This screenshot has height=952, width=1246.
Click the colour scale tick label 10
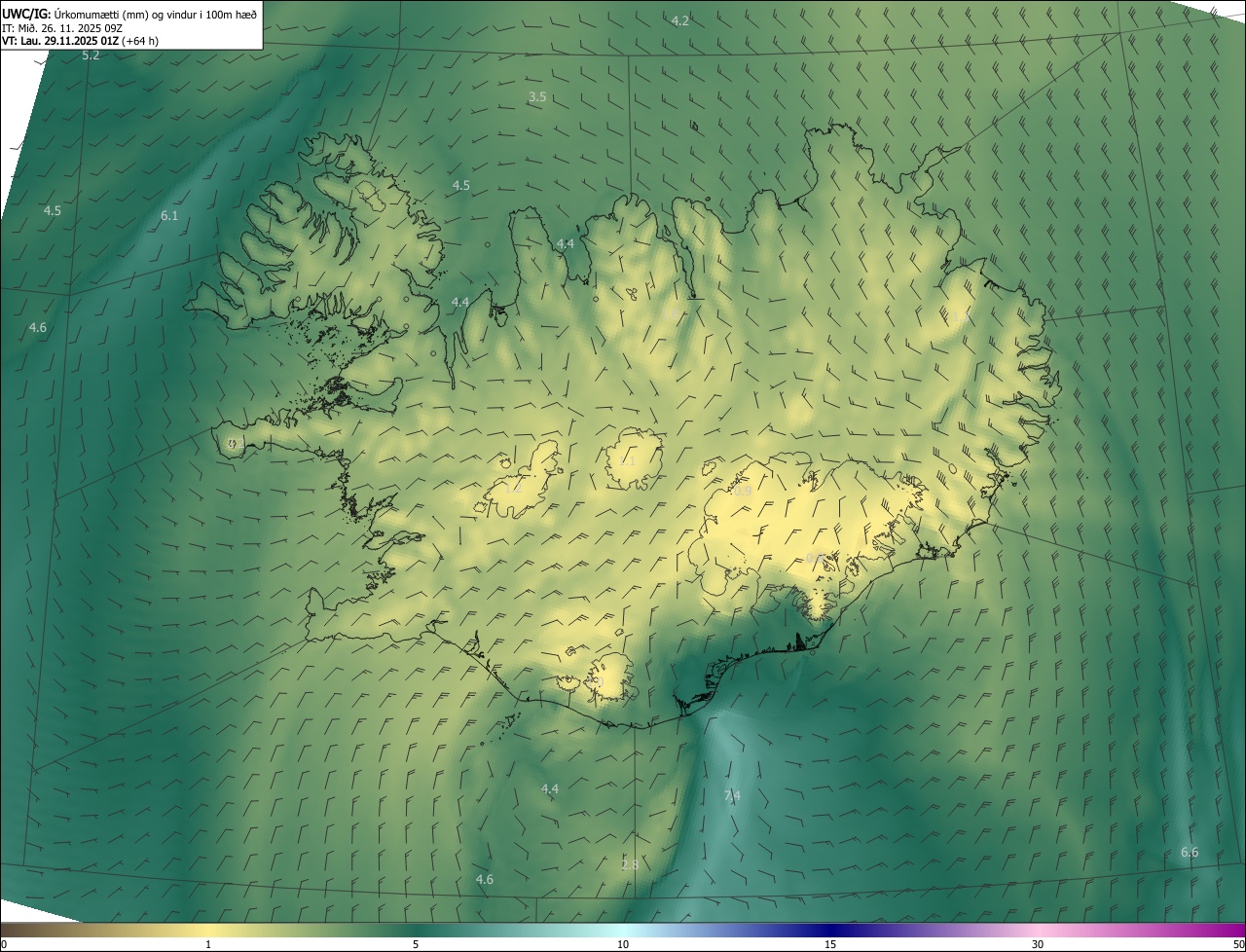[x=623, y=944]
